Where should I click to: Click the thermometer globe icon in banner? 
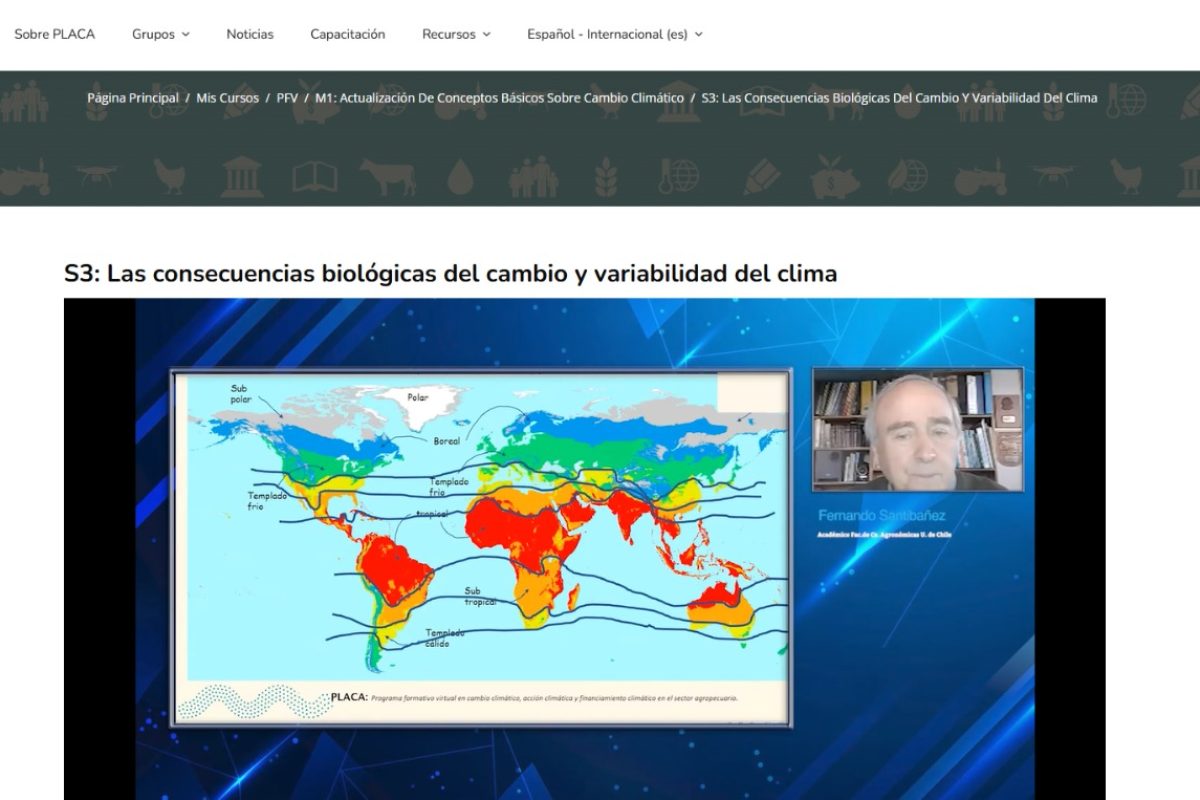click(681, 177)
